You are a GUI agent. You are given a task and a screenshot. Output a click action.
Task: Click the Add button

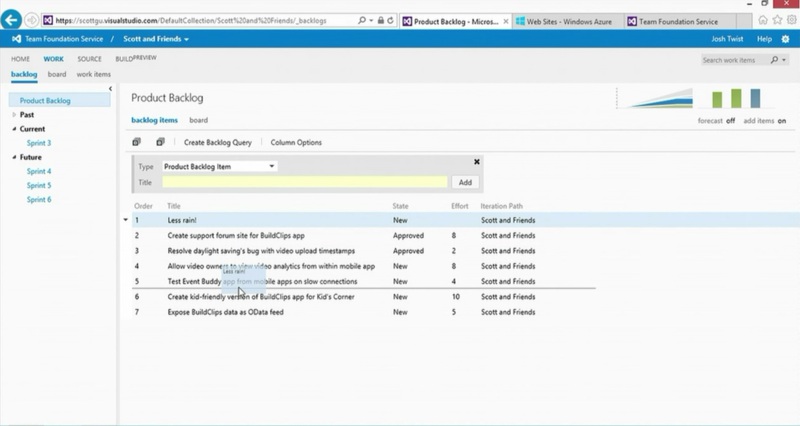[x=465, y=182]
